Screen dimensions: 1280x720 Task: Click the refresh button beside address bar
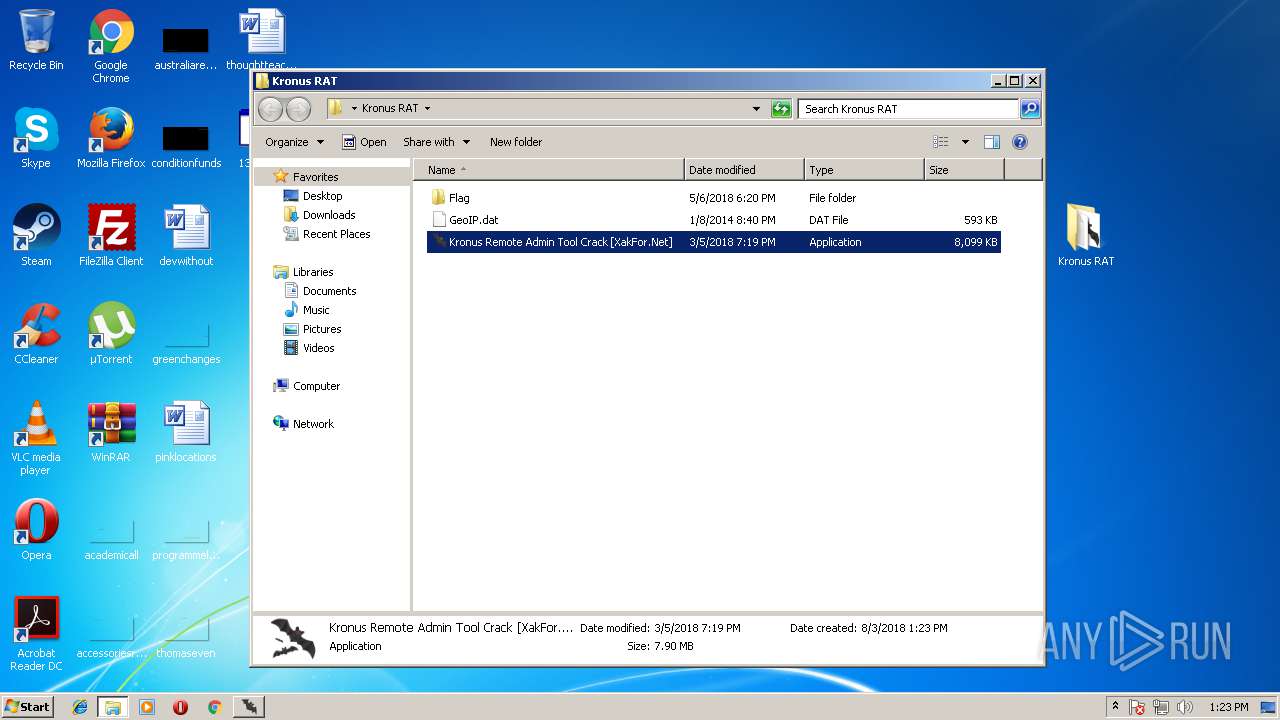point(781,109)
